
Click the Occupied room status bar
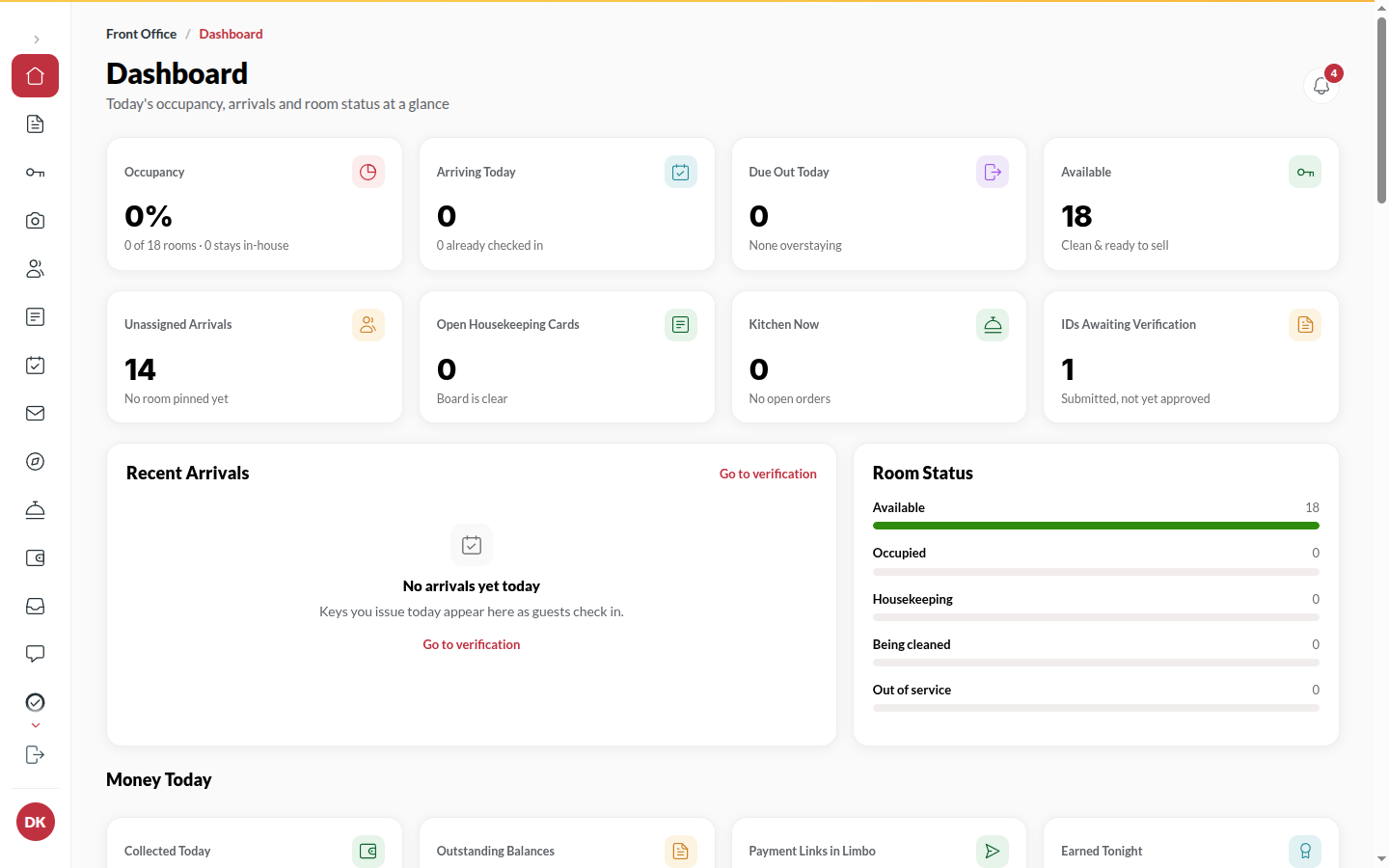point(1096,572)
